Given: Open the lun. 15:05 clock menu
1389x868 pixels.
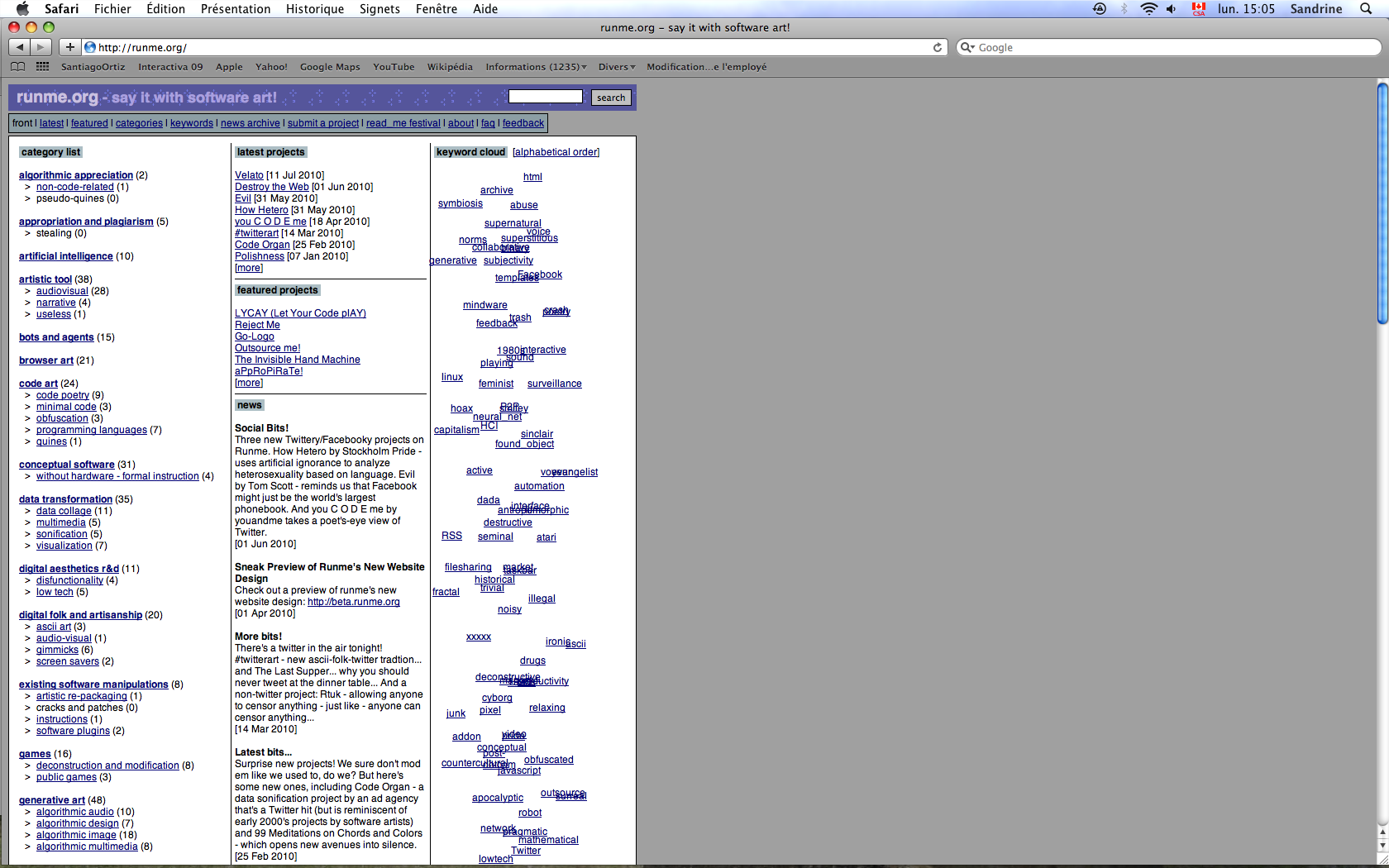Looking at the screenshot, I should [x=1246, y=8].
